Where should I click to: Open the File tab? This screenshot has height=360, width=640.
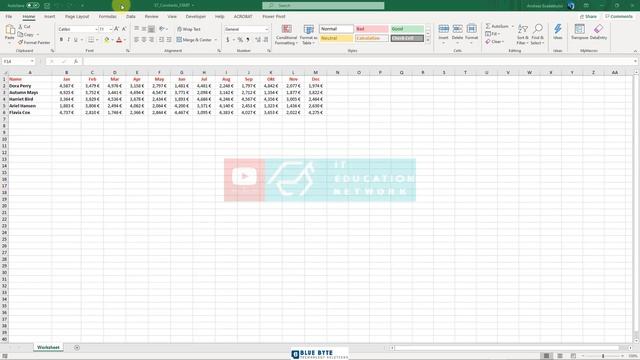coord(9,16)
